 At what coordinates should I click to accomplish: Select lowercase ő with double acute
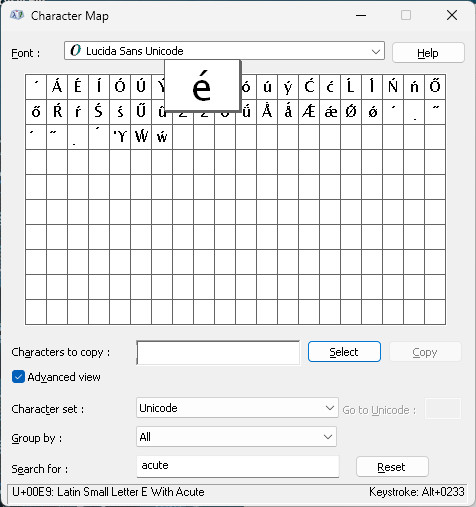click(x=36, y=112)
